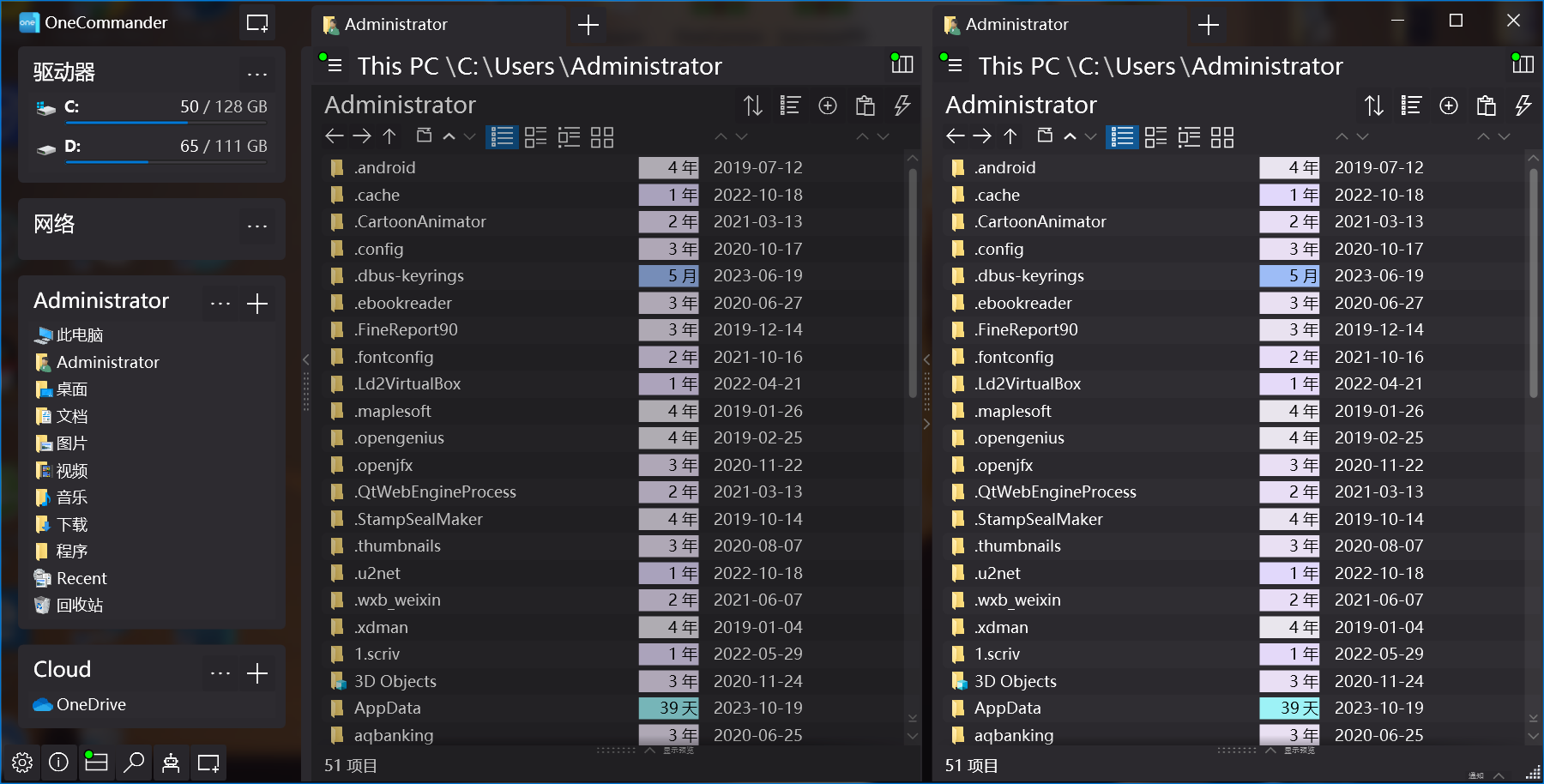Open sort options in right pane

[x=1374, y=106]
